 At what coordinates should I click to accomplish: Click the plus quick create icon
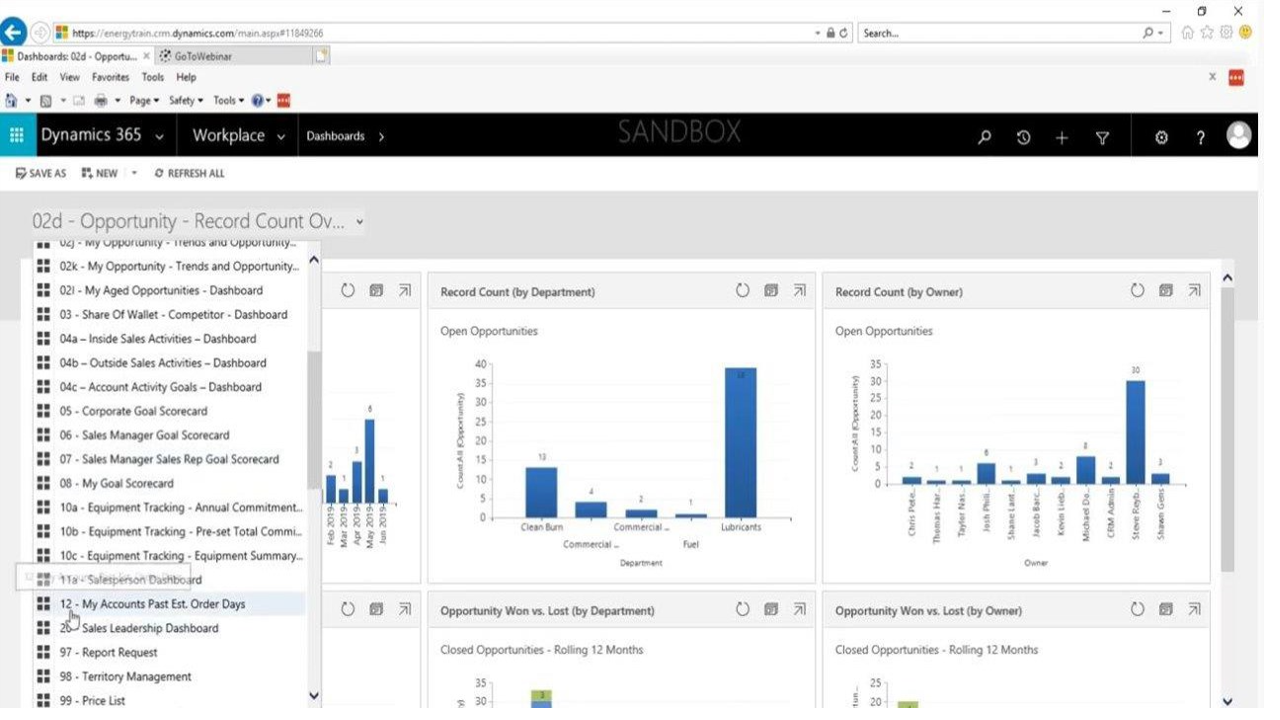coord(1062,138)
